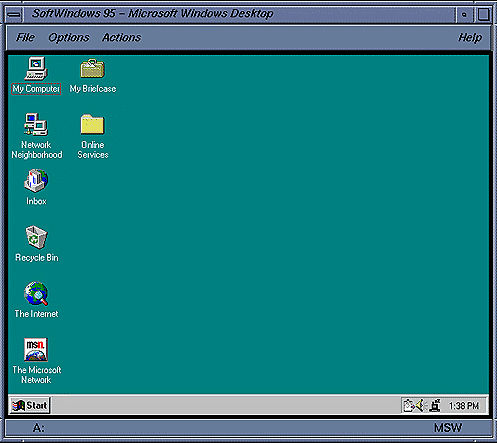
Task: Open the Start menu button
Action: click(30, 405)
